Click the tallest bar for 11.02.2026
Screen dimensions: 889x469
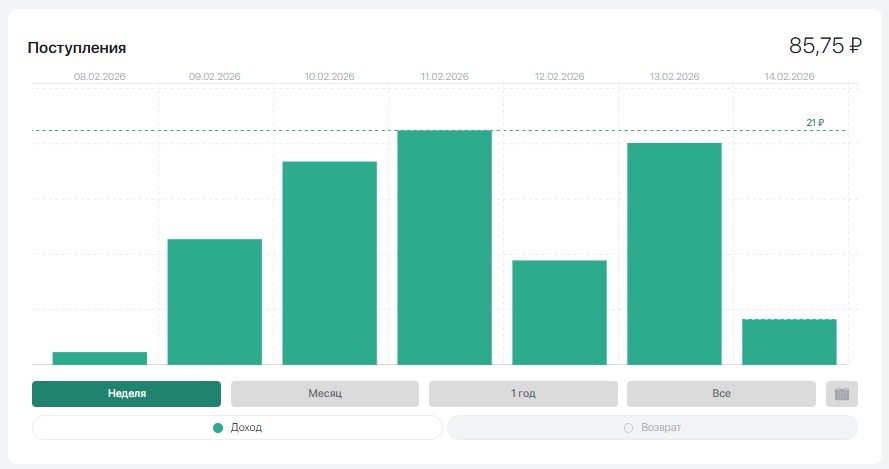pos(444,247)
